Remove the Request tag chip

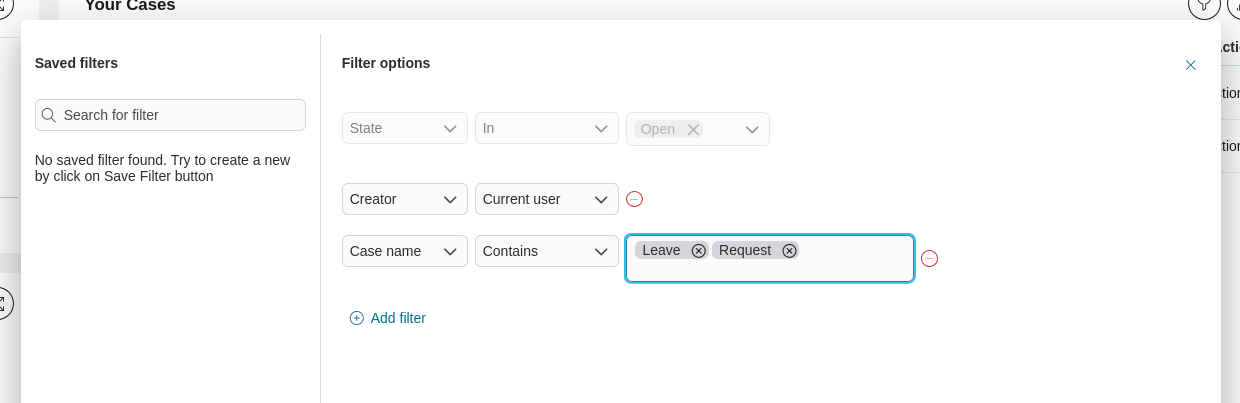point(789,250)
